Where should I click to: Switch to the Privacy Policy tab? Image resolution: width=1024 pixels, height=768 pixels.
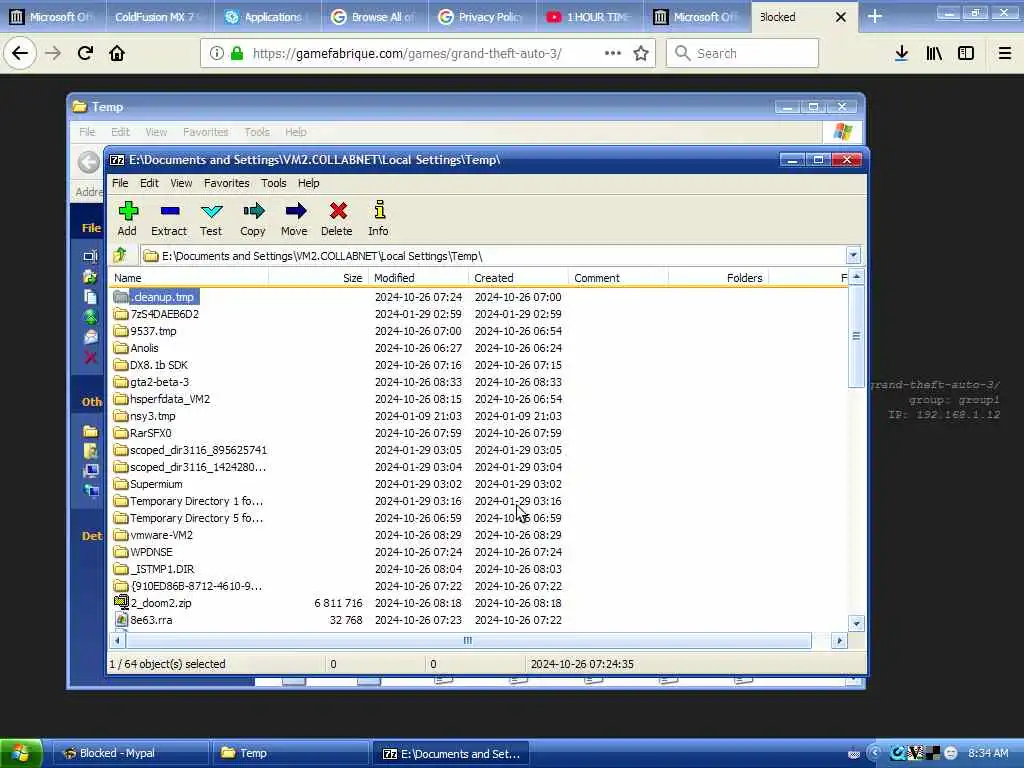point(482,17)
